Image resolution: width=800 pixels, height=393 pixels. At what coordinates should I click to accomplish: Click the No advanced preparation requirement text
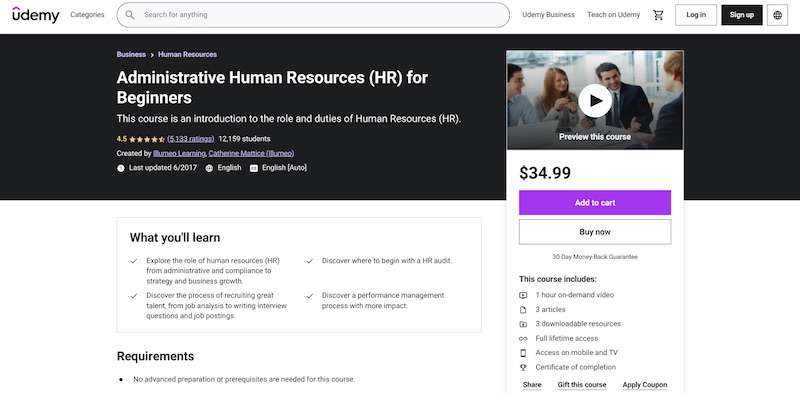(x=244, y=379)
